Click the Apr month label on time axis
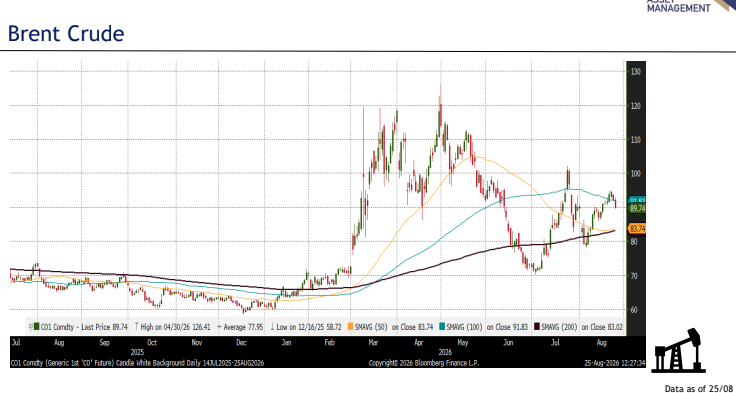736x393 pixels. pyautogui.click(x=419, y=343)
